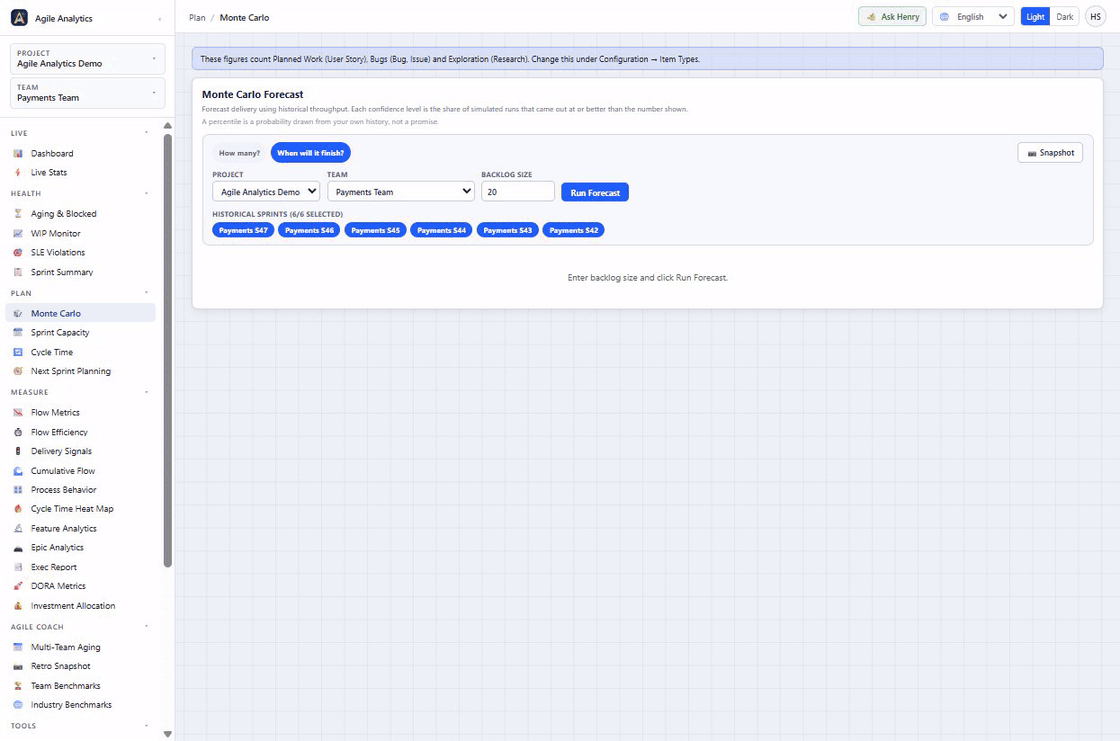Open the Dashboard icon in sidebar

coord(18,154)
